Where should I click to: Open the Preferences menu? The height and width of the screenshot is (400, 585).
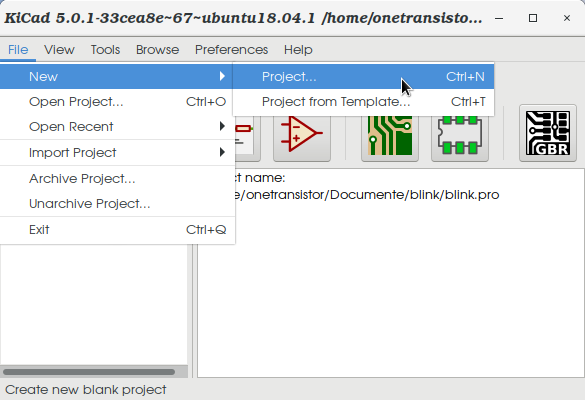tap(231, 50)
